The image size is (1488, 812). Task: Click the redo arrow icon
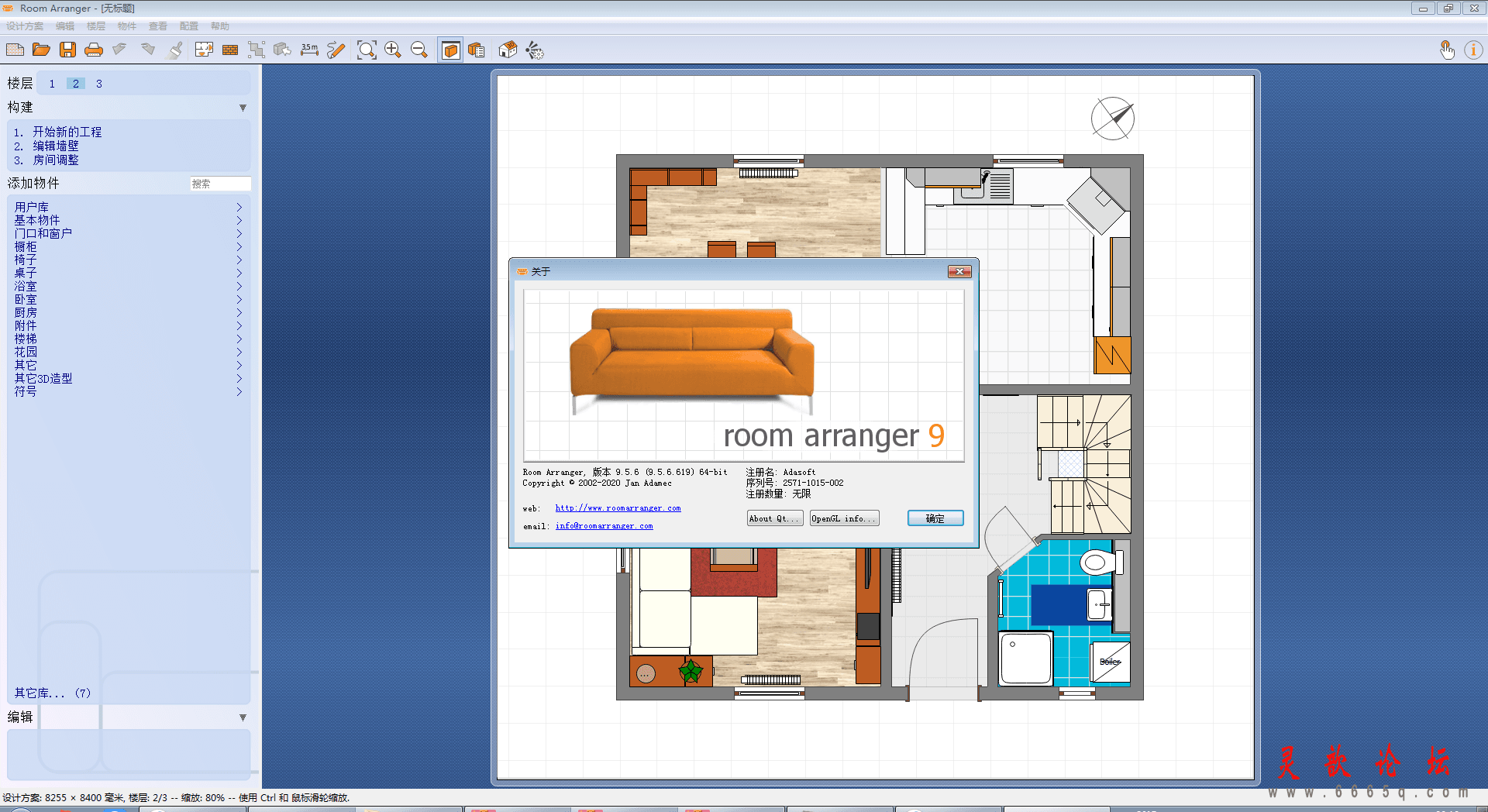point(148,50)
